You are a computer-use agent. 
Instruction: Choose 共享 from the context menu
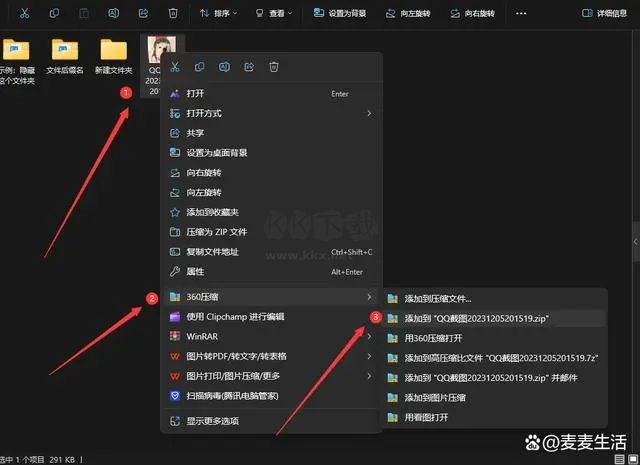pos(271,133)
